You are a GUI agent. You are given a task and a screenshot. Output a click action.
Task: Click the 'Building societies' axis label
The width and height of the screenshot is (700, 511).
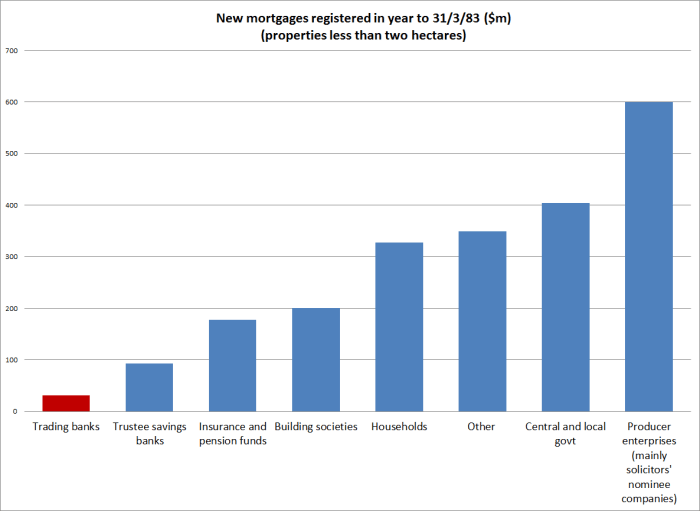click(316, 427)
